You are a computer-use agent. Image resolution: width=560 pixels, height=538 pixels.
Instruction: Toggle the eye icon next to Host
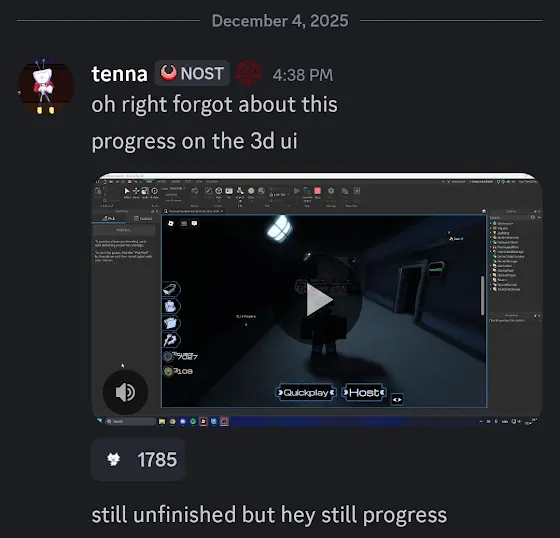coord(397,399)
